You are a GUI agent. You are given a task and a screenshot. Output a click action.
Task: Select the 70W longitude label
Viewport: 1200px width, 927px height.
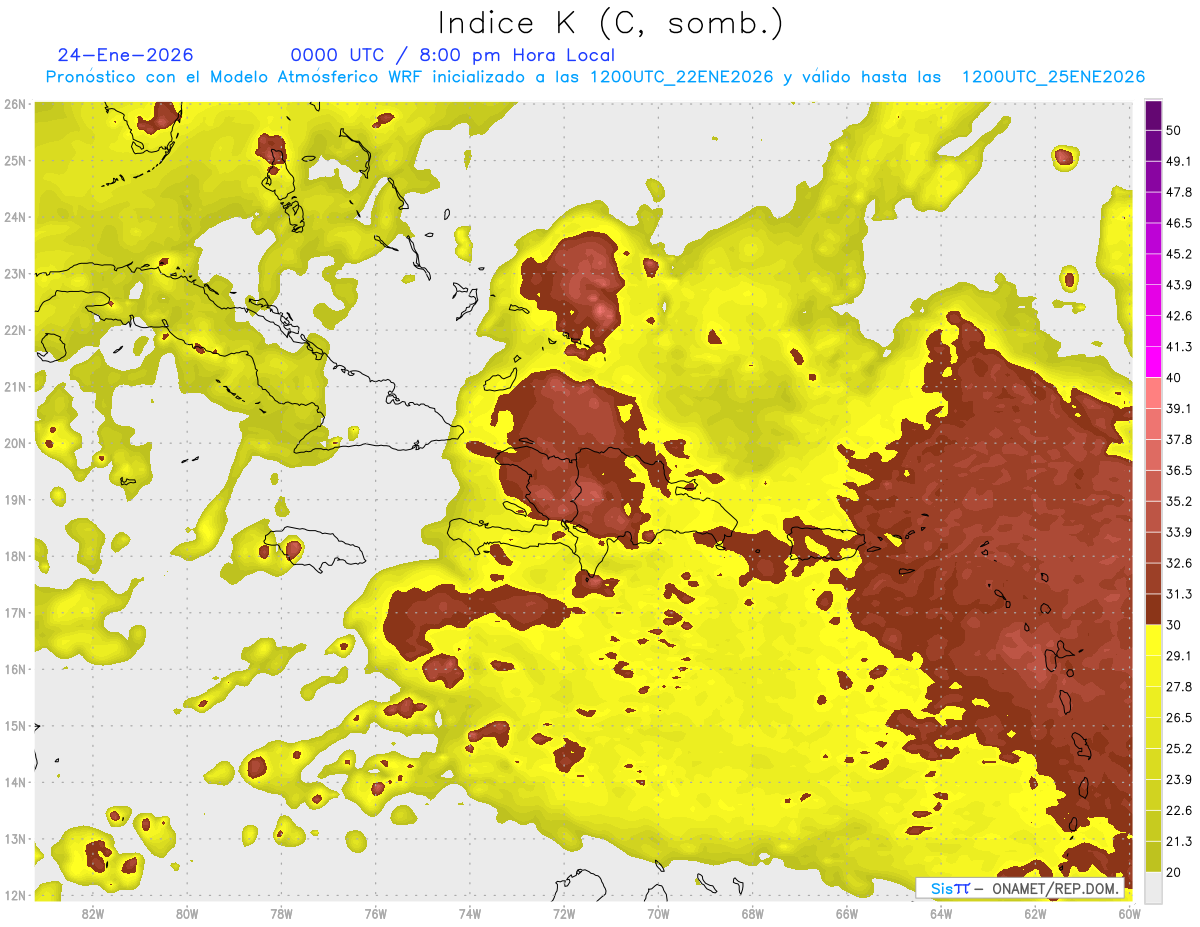658,914
